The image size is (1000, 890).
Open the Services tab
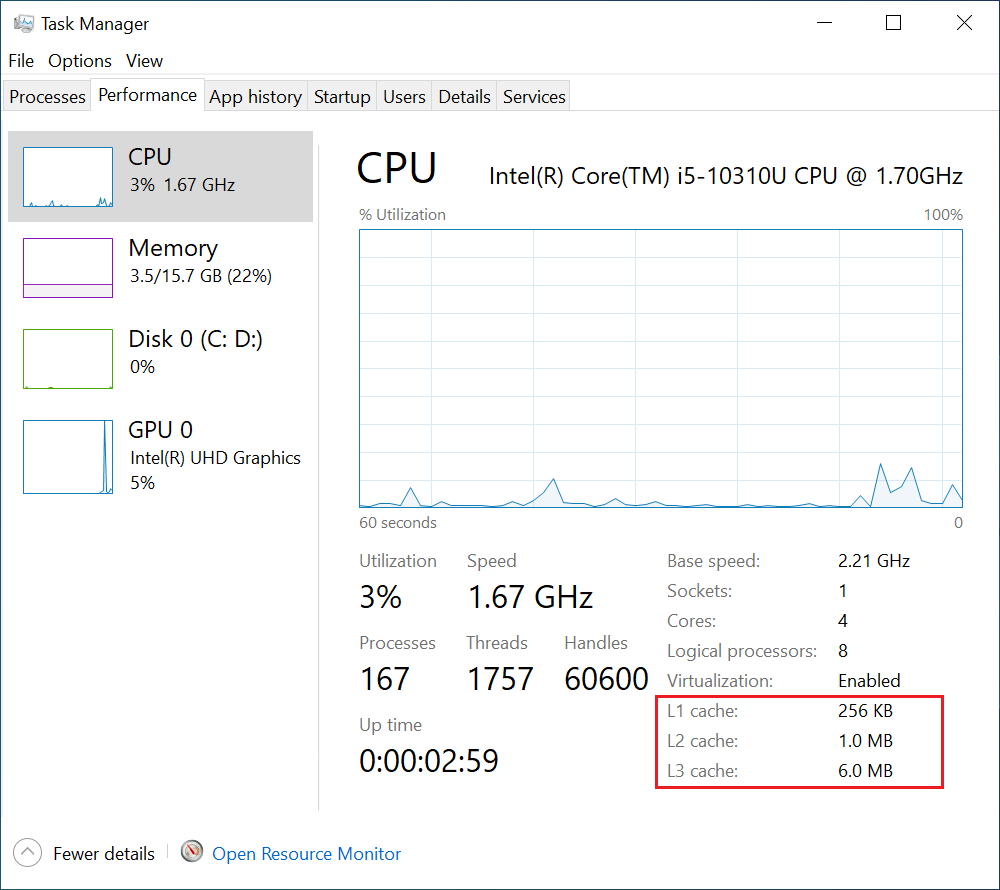coord(533,96)
